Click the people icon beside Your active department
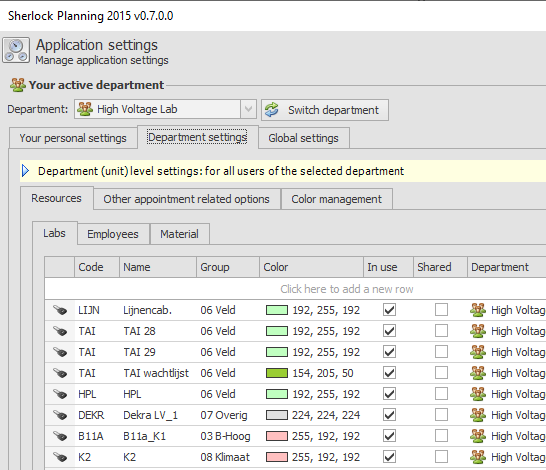Screen dimensions: 546x470 (18, 85)
